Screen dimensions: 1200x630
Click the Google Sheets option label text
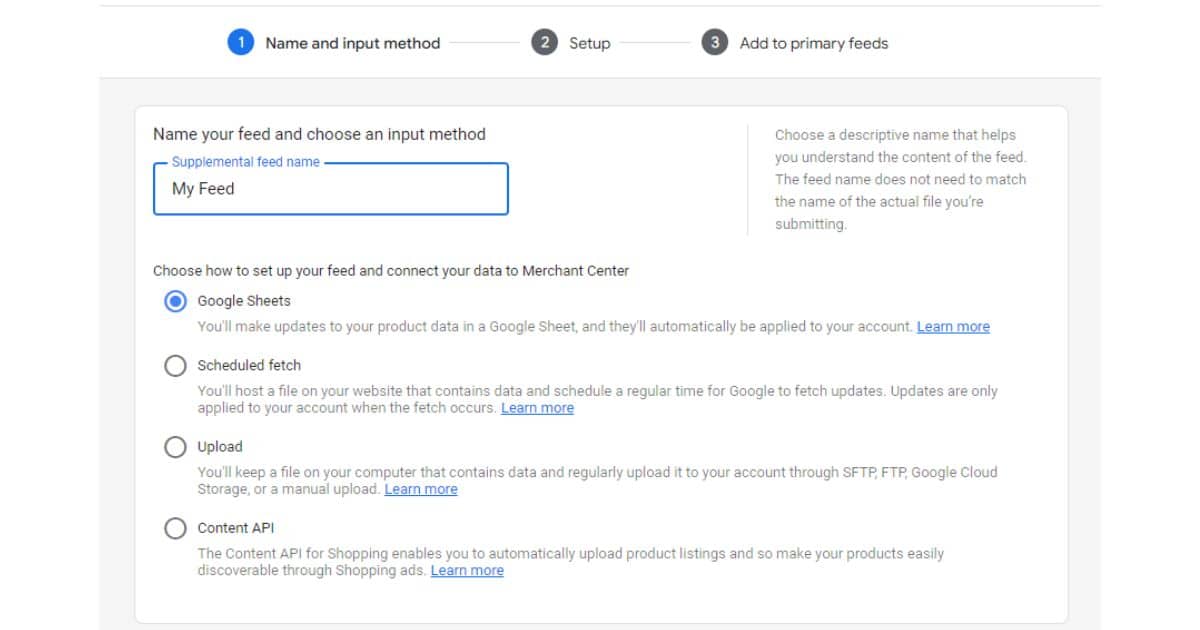tap(243, 300)
